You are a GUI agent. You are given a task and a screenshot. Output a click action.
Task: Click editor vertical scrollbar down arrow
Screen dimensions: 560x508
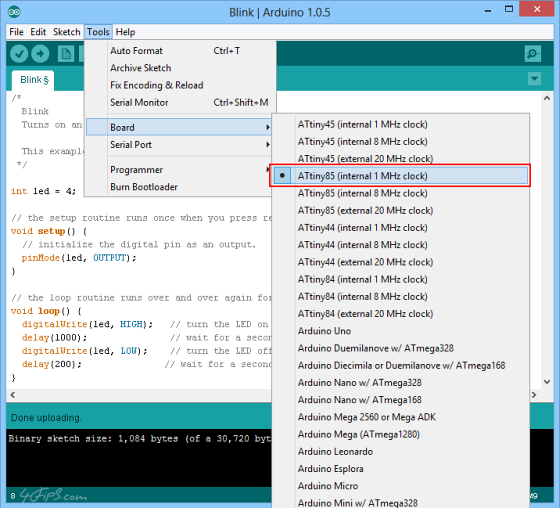[x=547, y=382]
